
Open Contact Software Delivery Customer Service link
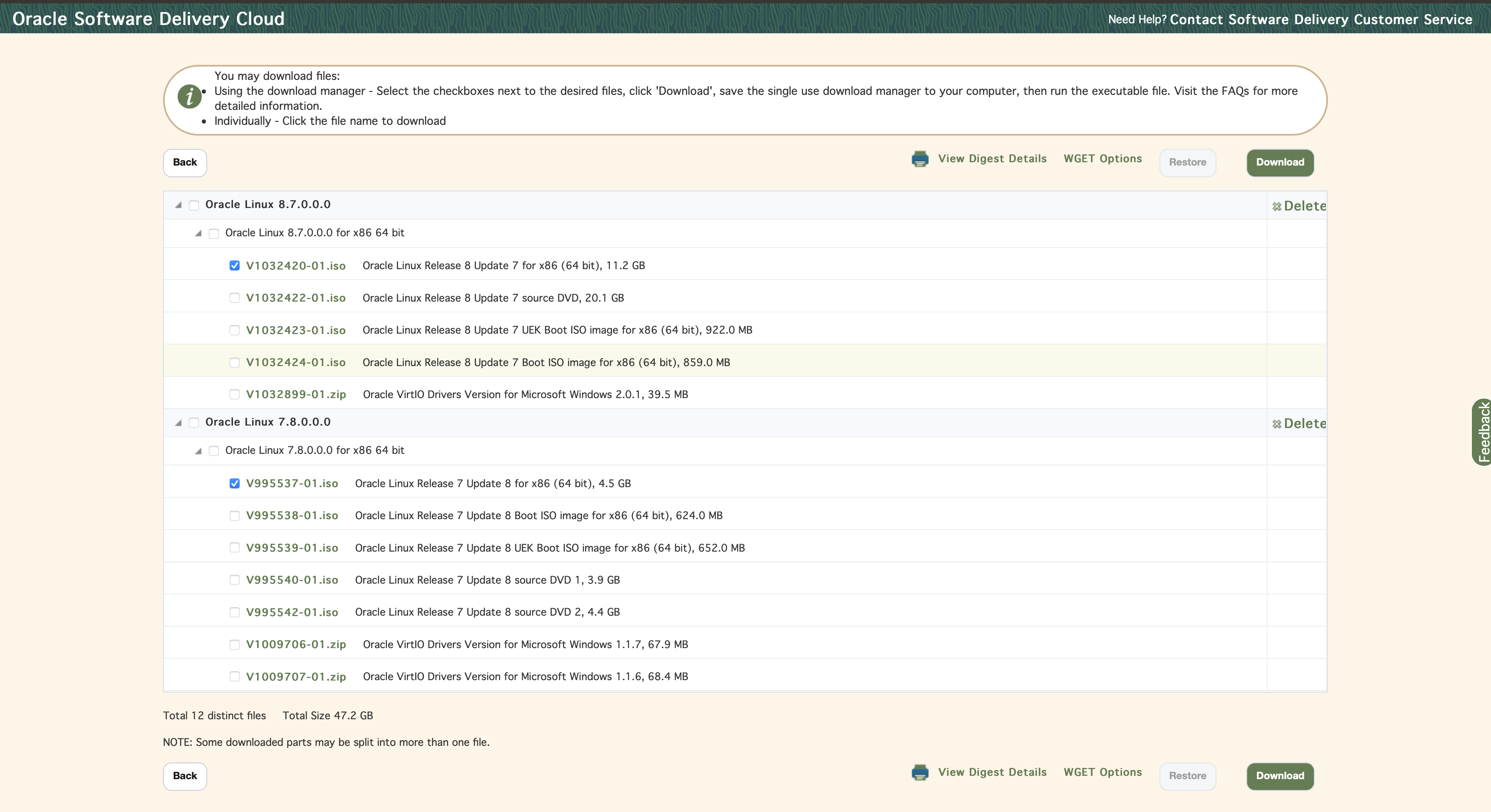[x=1320, y=20]
